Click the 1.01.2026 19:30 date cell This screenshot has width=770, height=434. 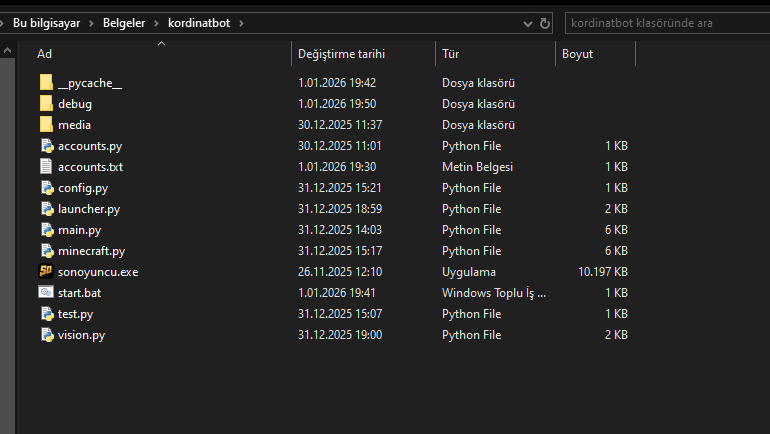click(x=337, y=167)
